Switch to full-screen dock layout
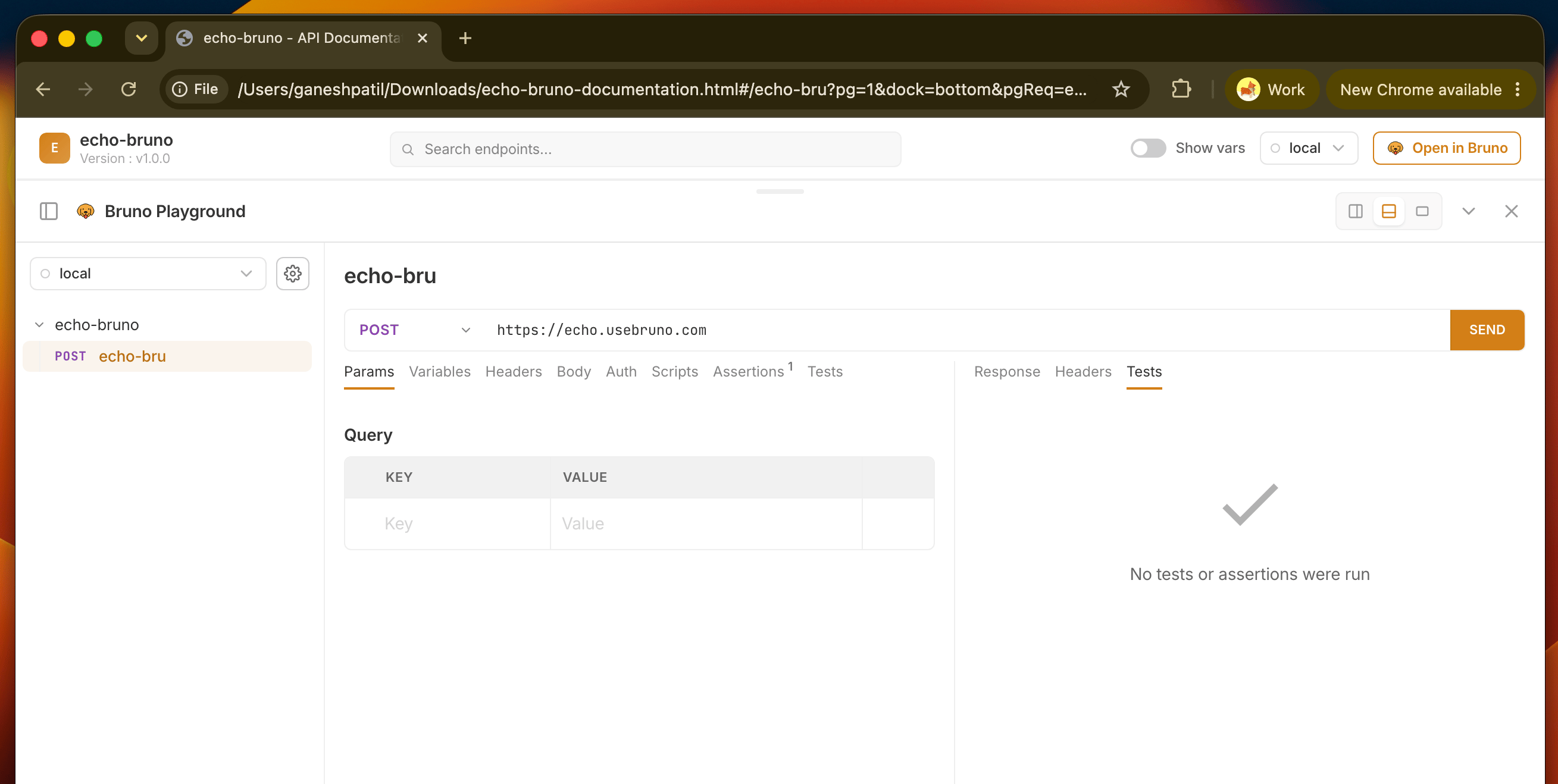The height and width of the screenshot is (784, 1558). pos(1422,211)
